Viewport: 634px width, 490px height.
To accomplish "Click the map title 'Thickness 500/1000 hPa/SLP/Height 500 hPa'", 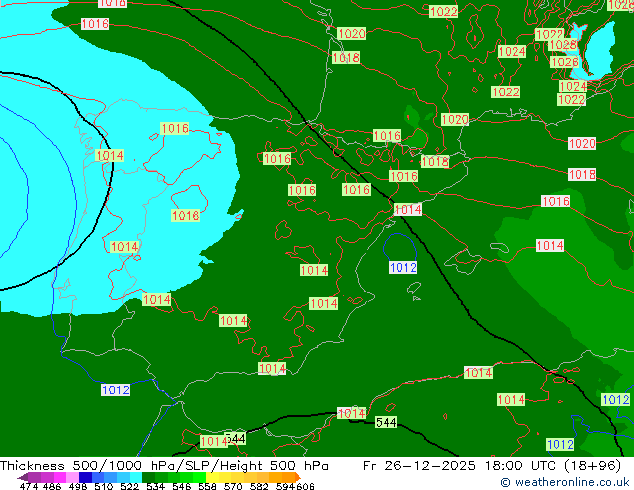I will tap(164, 466).
